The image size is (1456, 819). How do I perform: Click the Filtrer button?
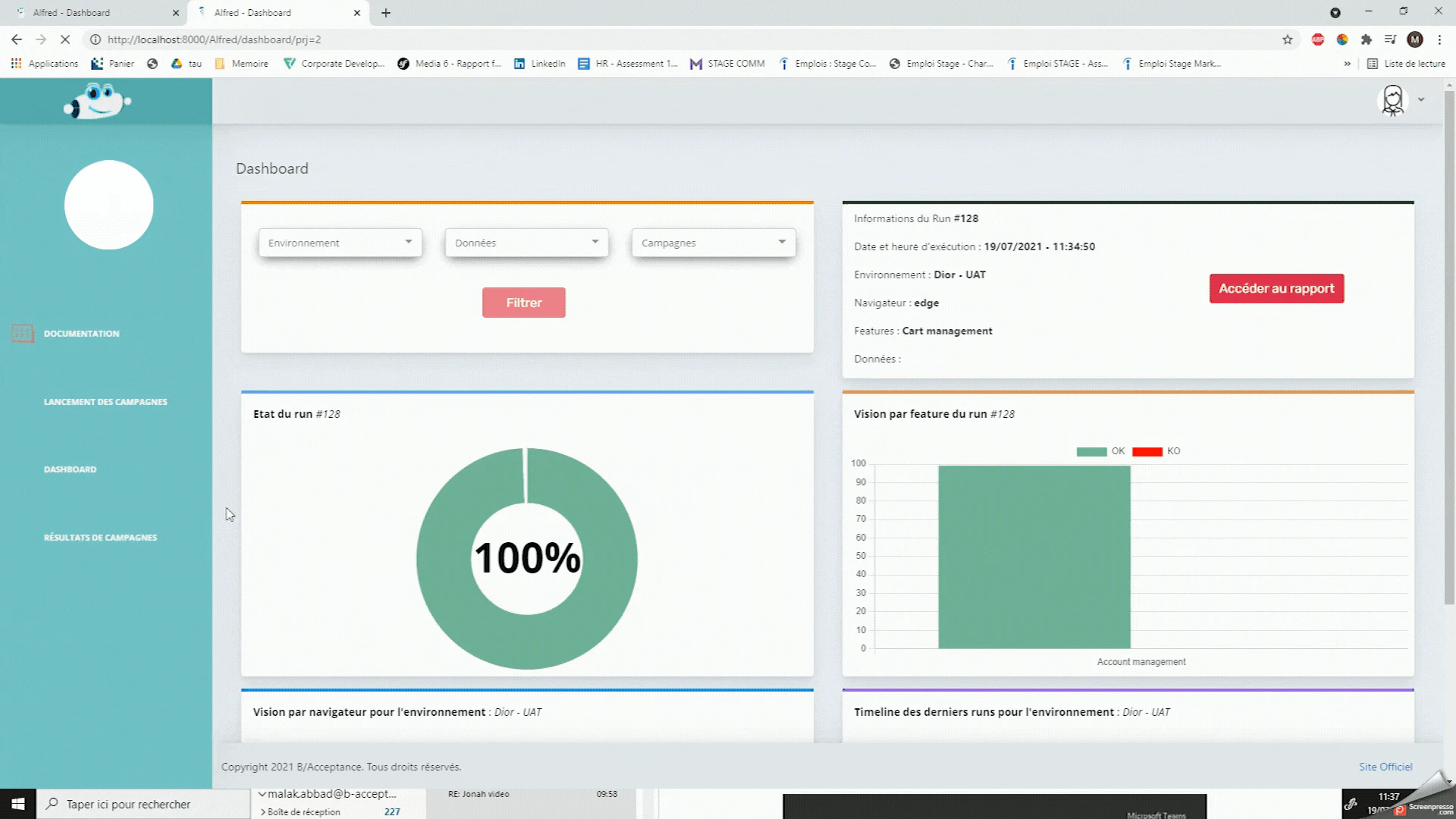click(523, 303)
